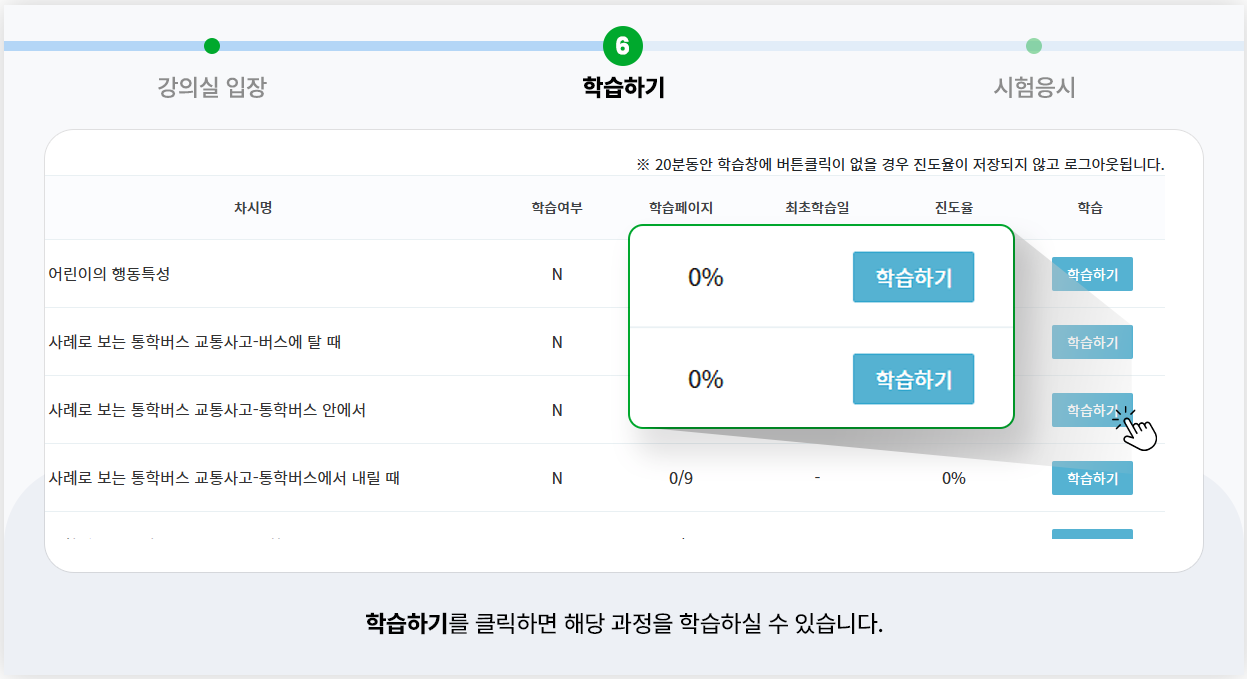Click 학습하기 button in 버스에 탈 때 row

click(x=1092, y=342)
